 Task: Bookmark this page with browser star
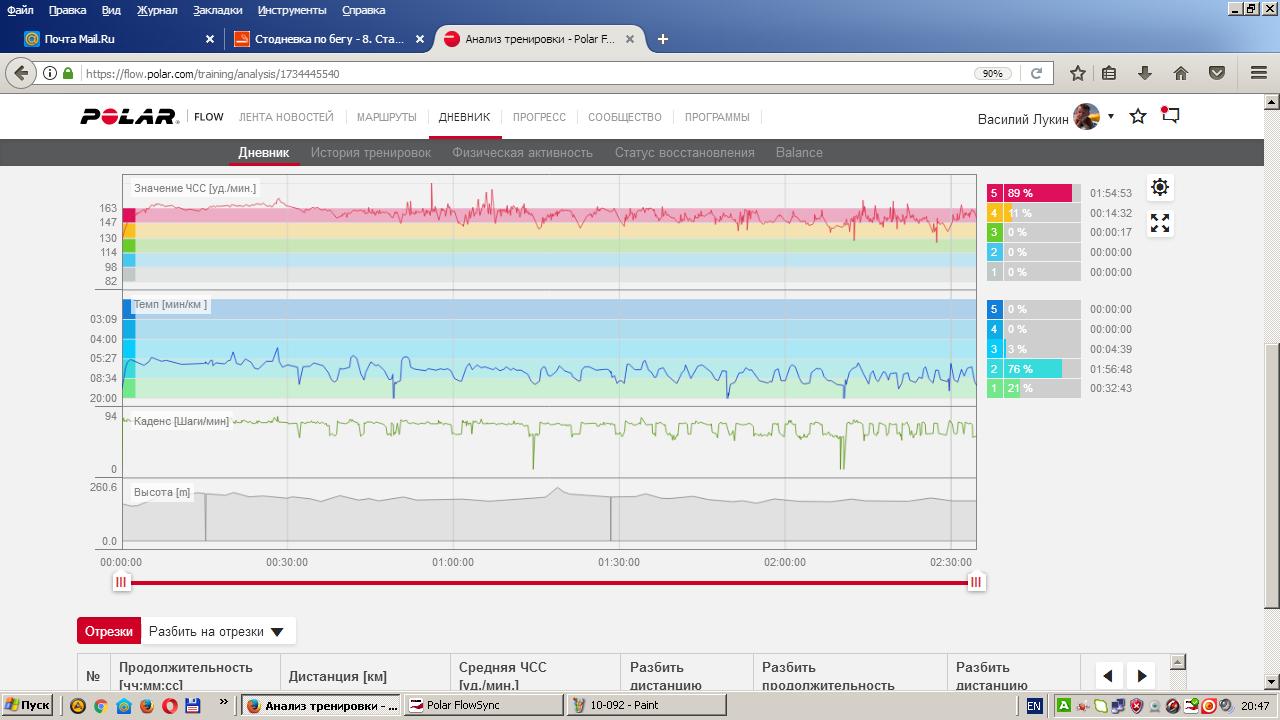(x=1077, y=73)
